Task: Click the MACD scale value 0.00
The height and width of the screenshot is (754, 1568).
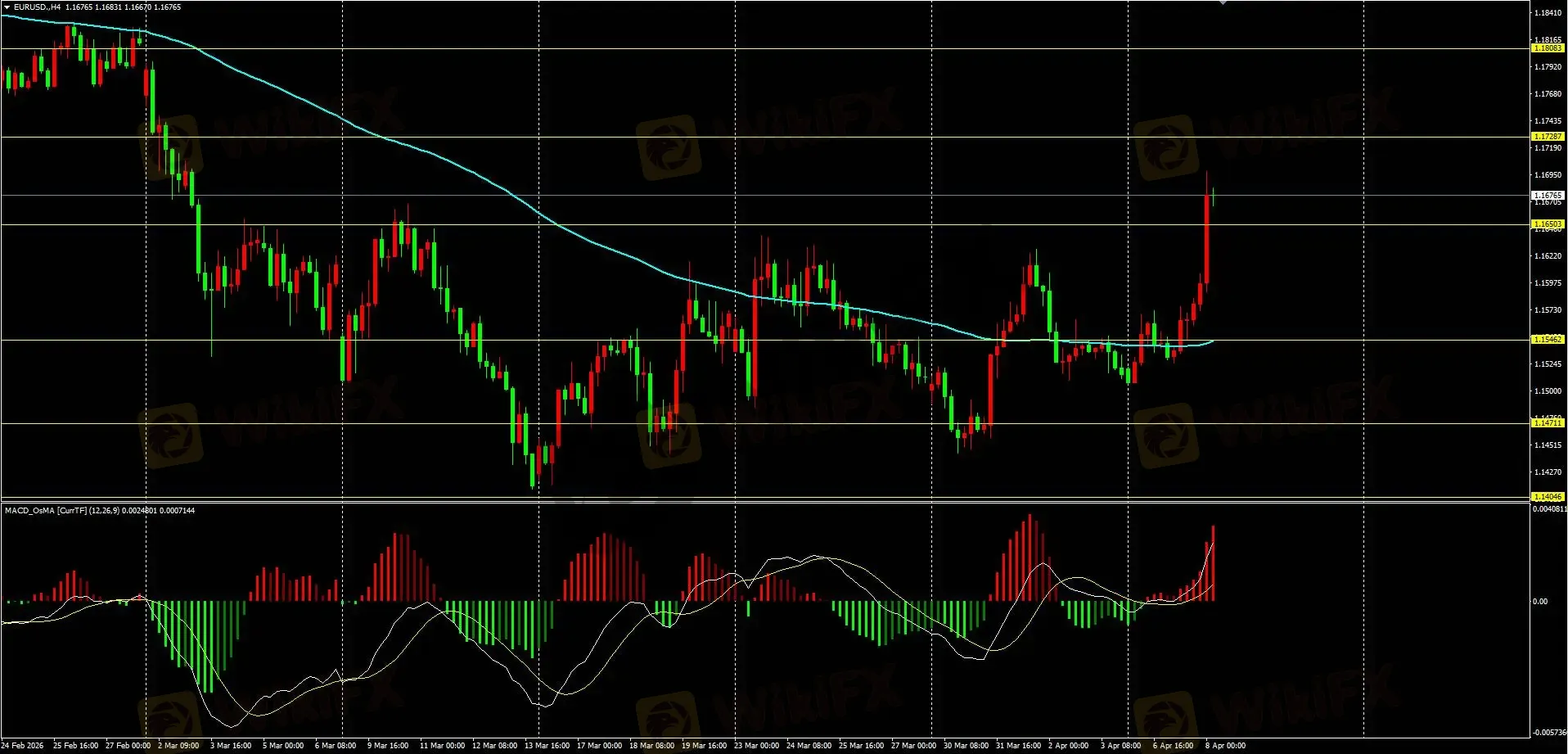Action: point(1540,602)
